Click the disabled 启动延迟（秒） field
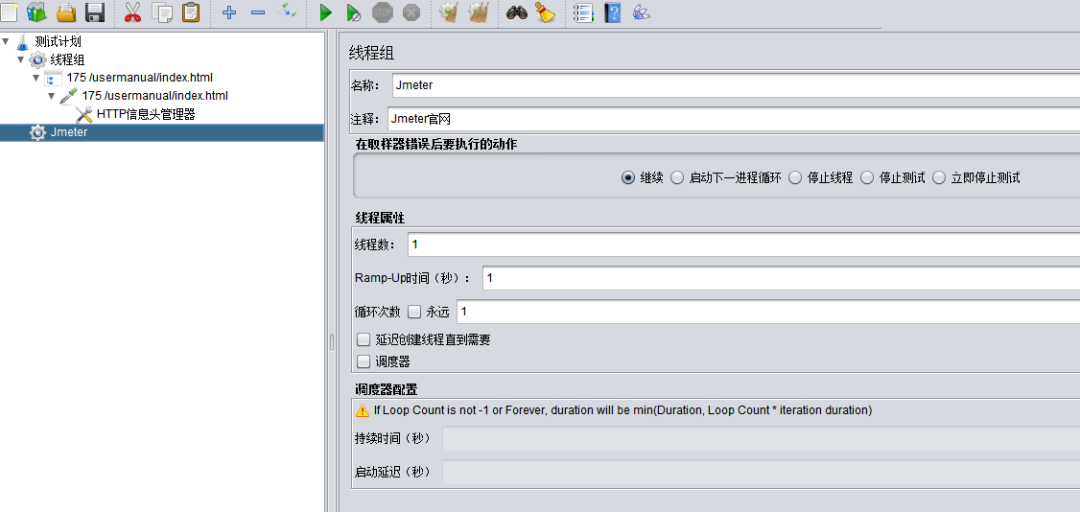Viewport: 1080px width, 512px height. tap(761, 472)
